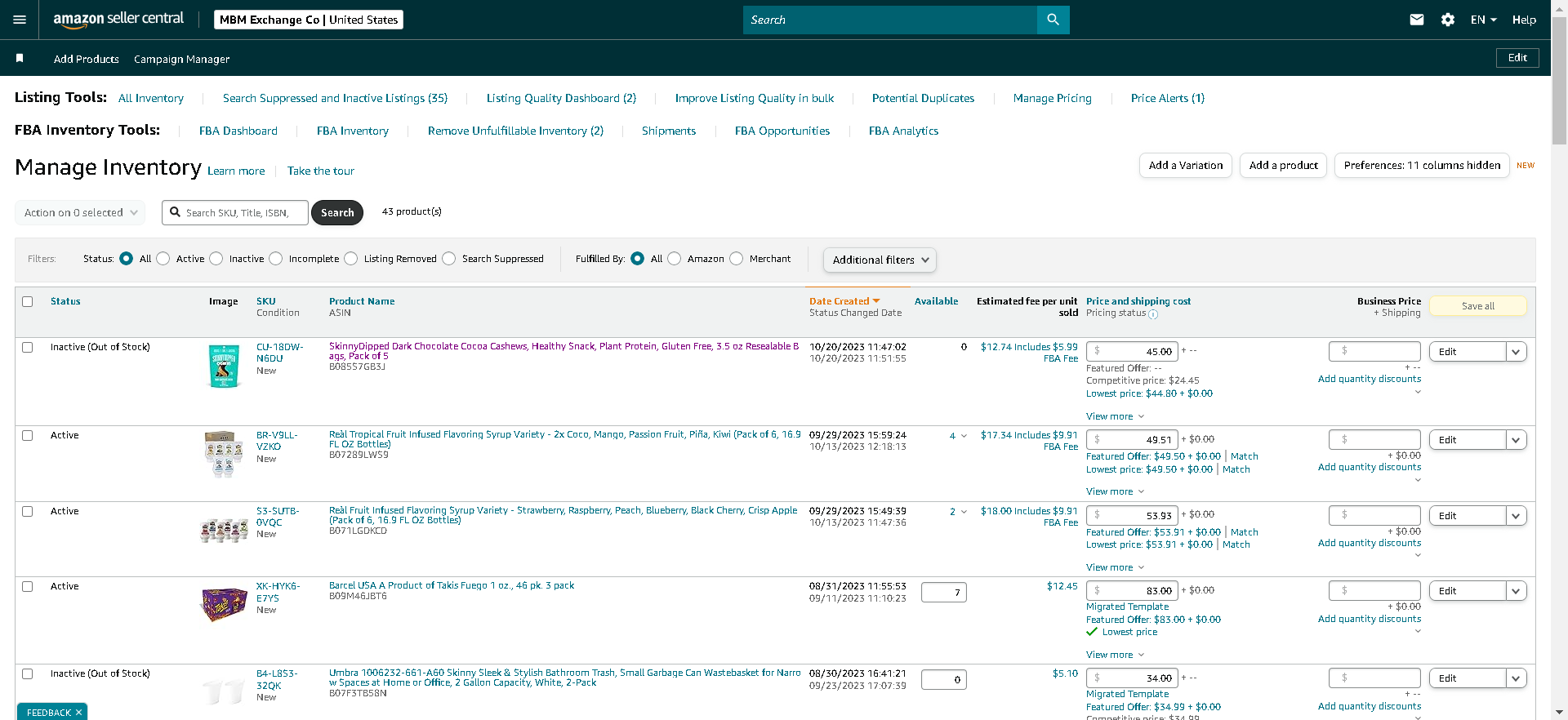The height and width of the screenshot is (720, 1568).
Task: Close the FEEDBACK tab with X
Action: 78,713
